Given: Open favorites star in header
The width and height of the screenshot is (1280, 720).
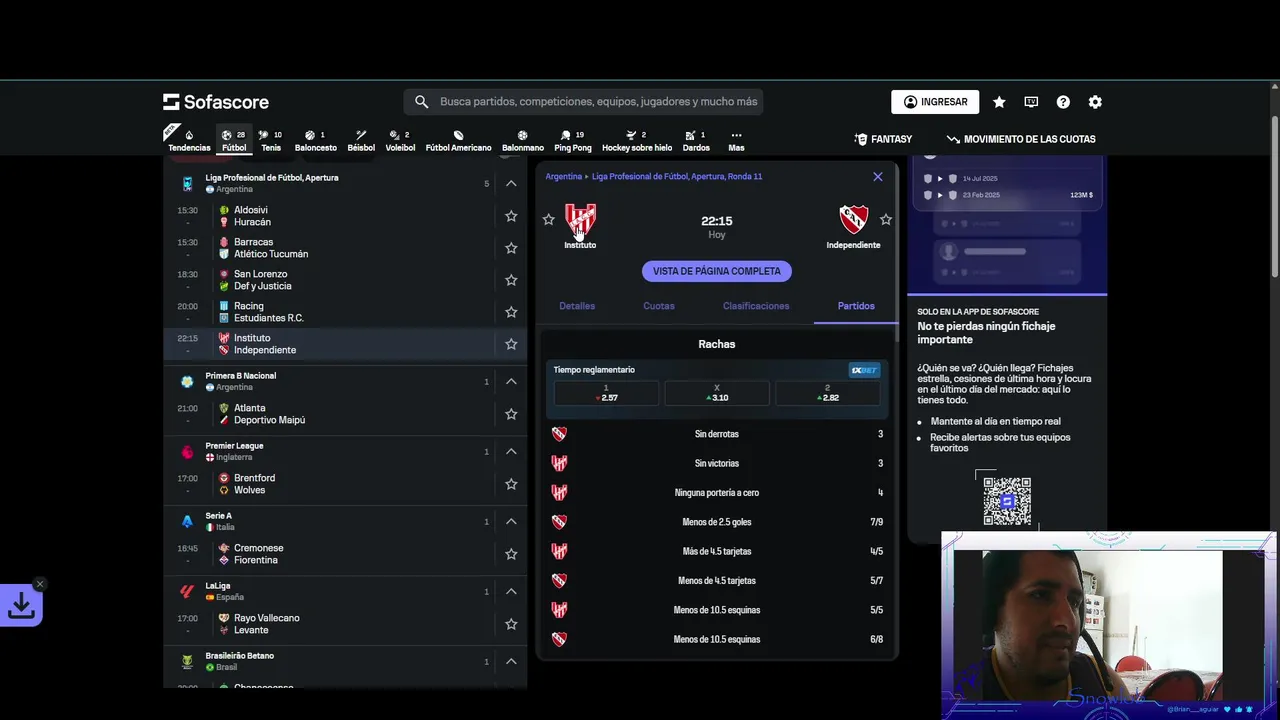Looking at the screenshot, I should [x=999, y=102].
